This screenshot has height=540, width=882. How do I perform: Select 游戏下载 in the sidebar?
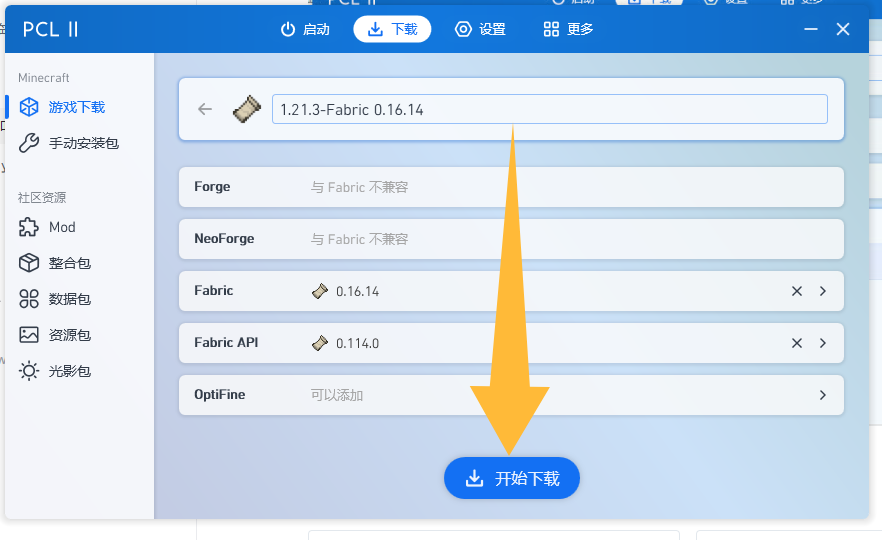pos(79,107)
